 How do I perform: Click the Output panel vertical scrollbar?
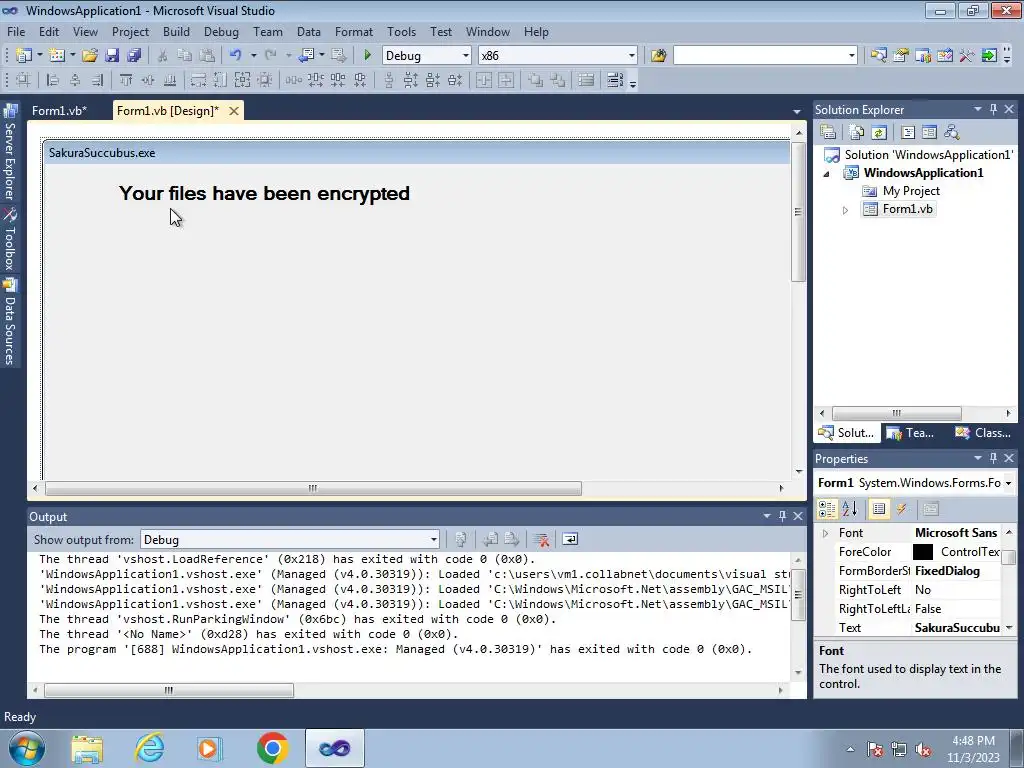pyautogui.click(x=798, y=616)
